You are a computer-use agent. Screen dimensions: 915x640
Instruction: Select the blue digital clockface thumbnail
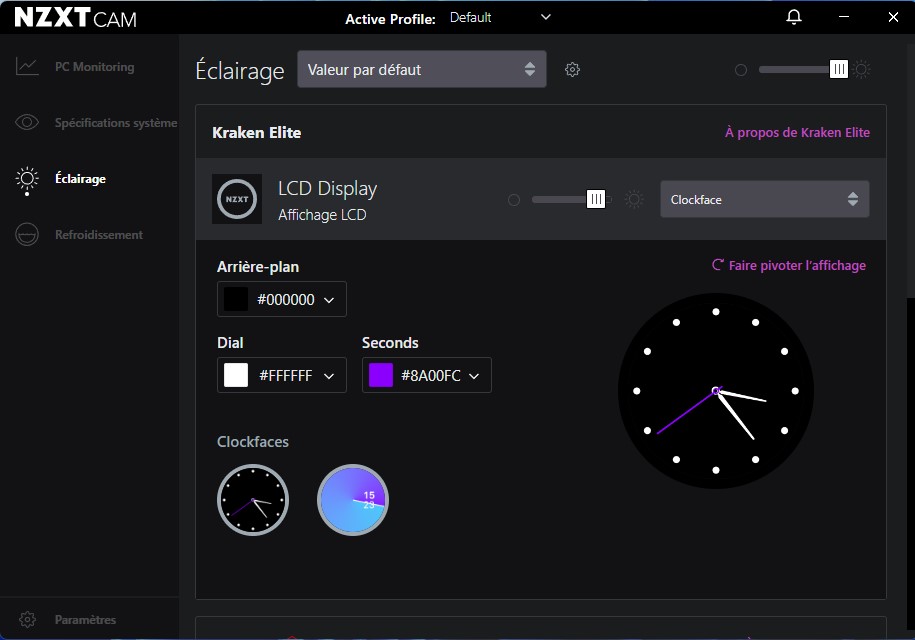click(x=352, y=500)
